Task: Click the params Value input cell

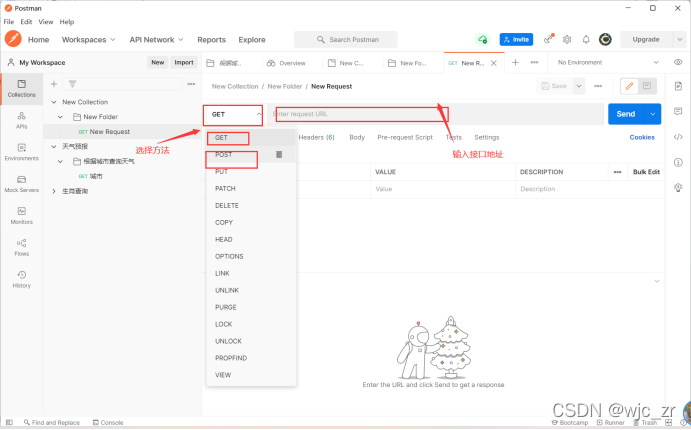Action: [x=442, y=189]
